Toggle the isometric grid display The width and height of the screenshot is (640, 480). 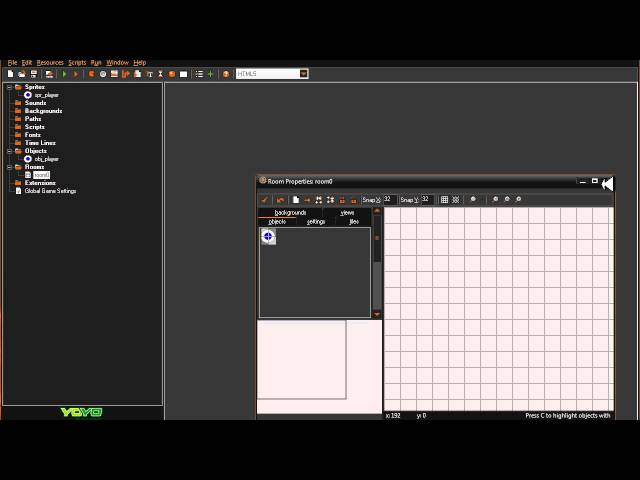[456, 200]
